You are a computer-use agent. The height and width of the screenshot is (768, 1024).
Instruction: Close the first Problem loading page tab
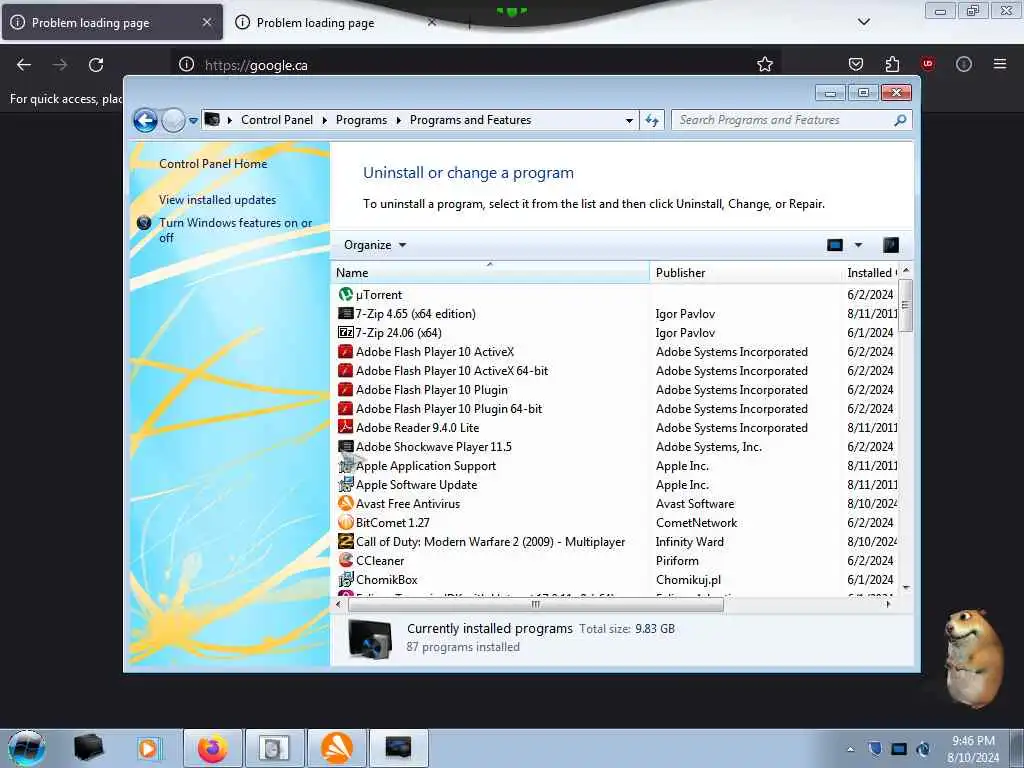206,22
